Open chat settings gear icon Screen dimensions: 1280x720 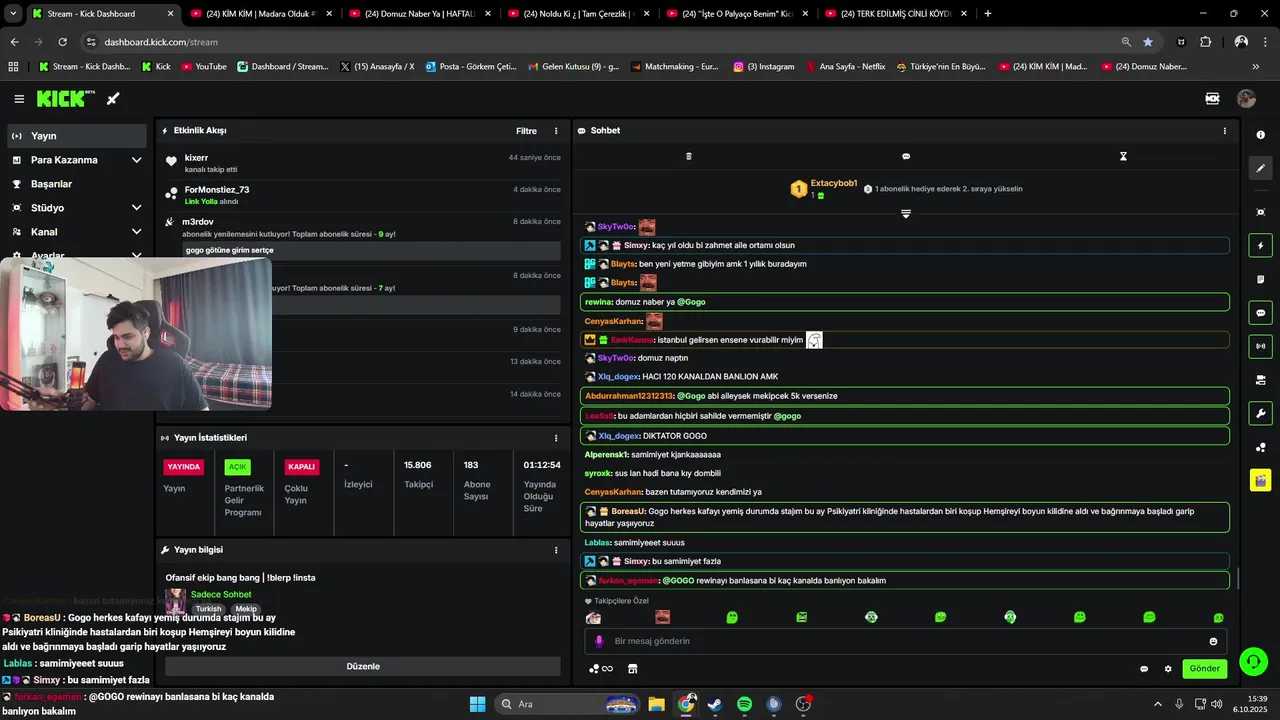1168,669
